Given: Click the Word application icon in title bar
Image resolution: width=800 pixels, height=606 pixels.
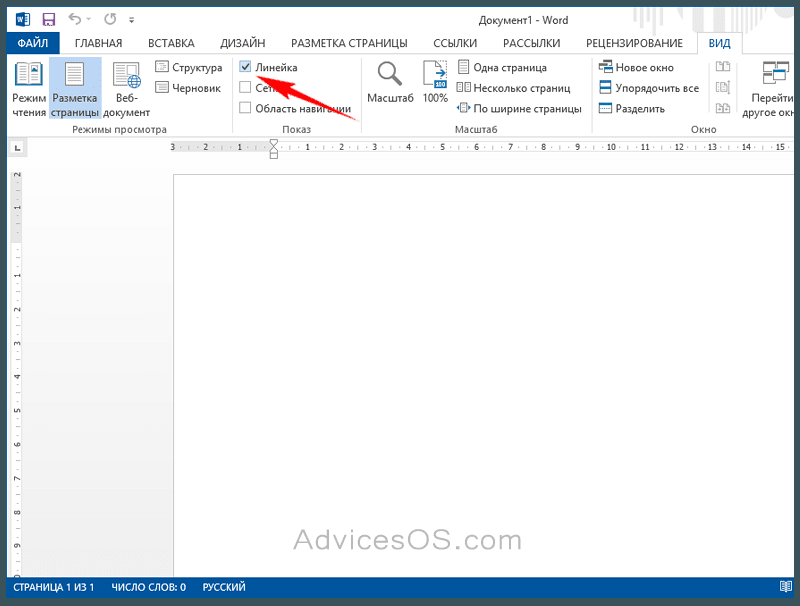Looking at the screenshot, I should [22, 20].
